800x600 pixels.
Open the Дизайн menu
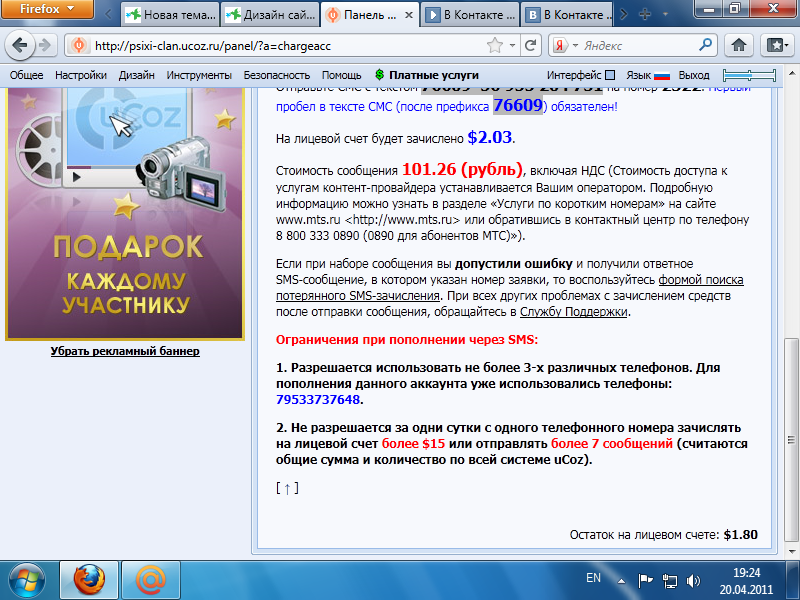tap(137, 76)
